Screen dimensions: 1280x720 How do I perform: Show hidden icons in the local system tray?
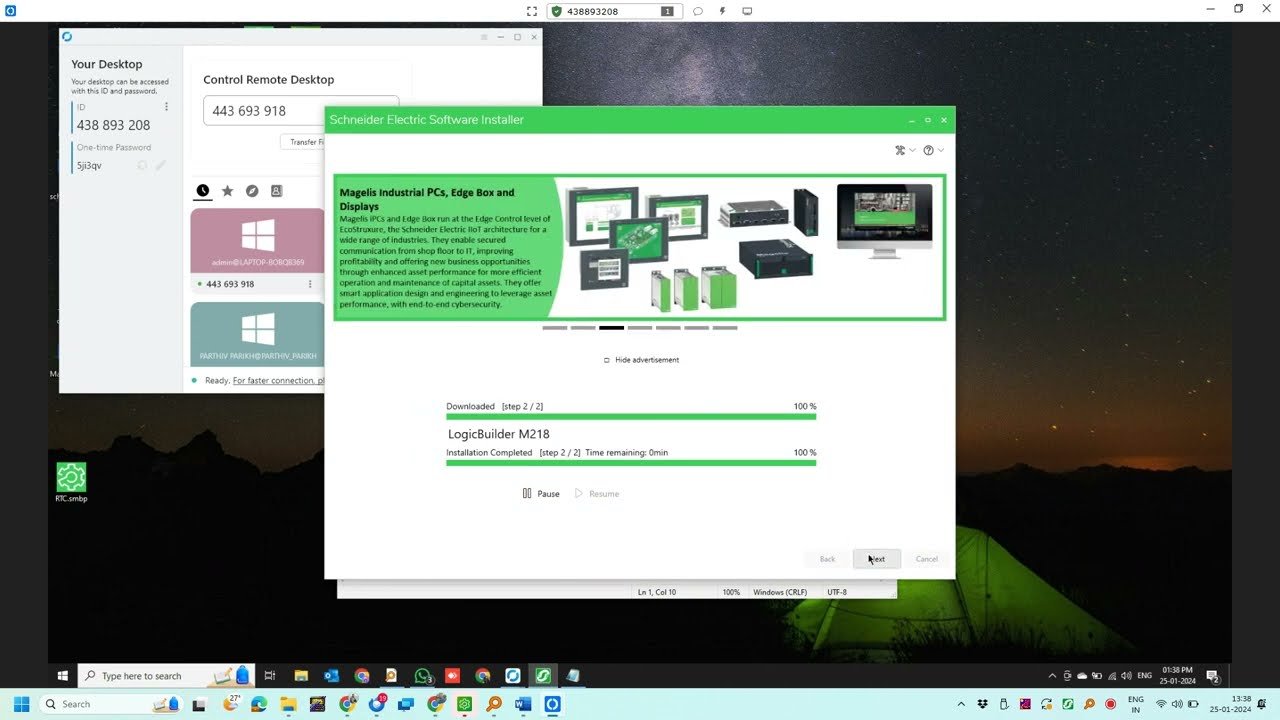point(961,705)
